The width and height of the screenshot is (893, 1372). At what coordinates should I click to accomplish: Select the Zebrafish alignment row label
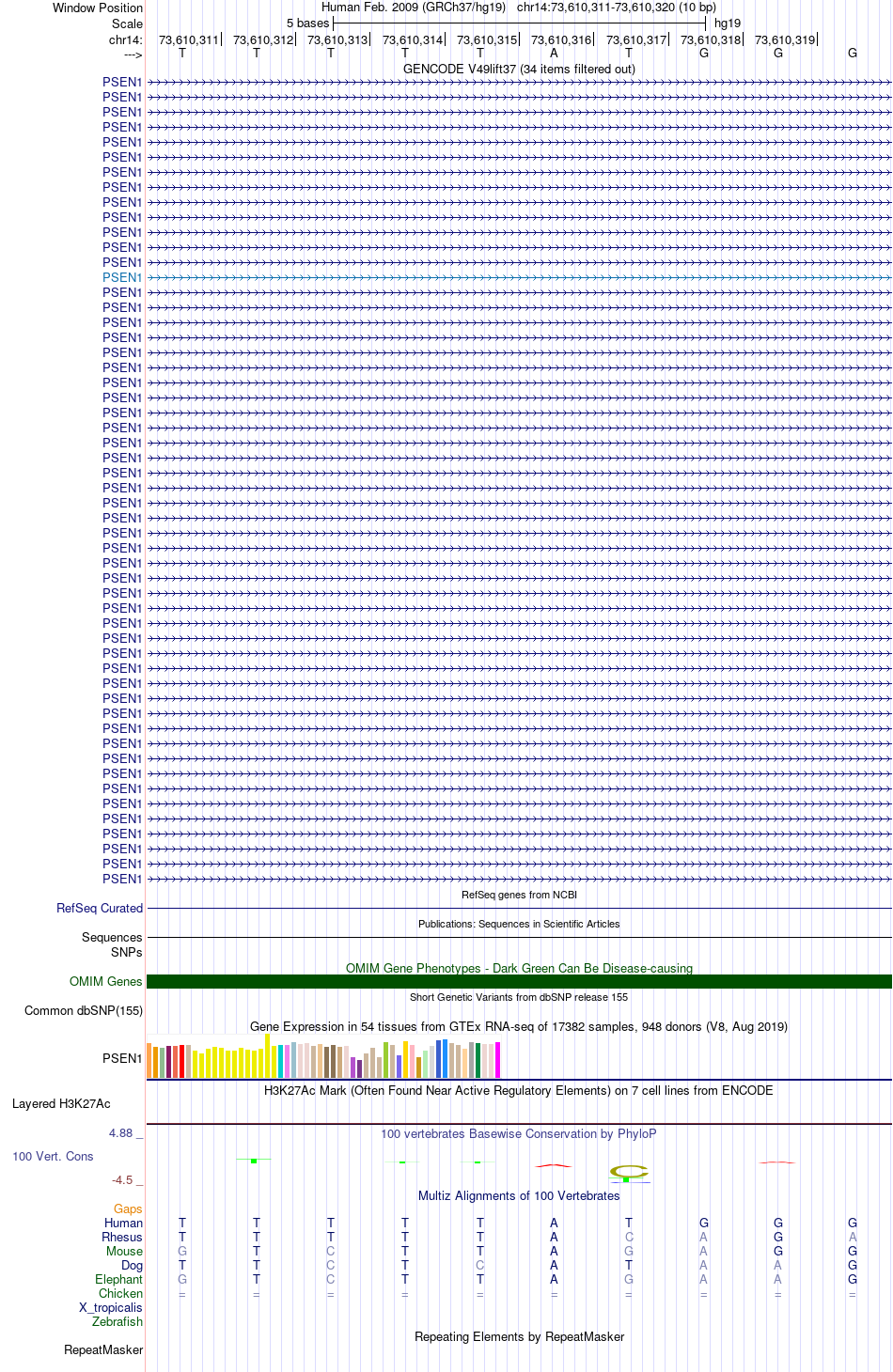click(x=117, y=1321)
